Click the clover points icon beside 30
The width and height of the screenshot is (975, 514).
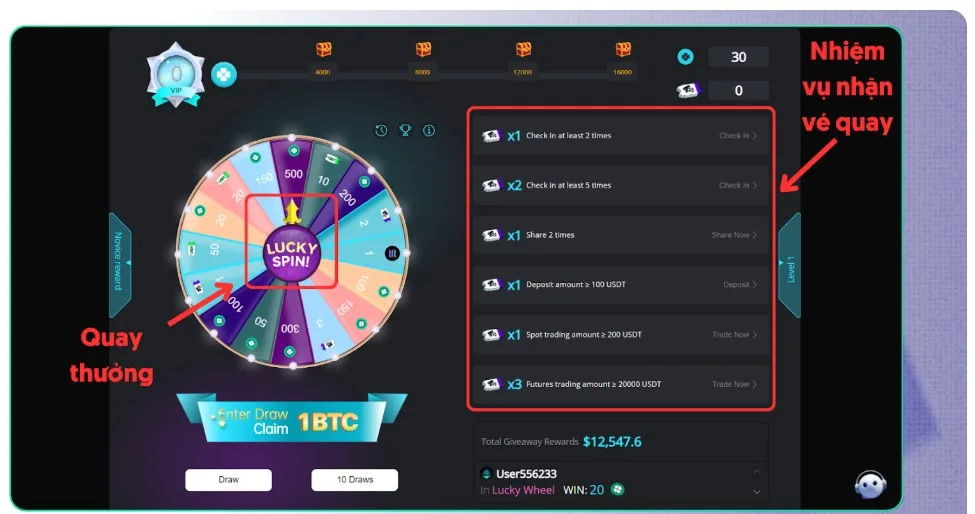[x=685, y=57]
